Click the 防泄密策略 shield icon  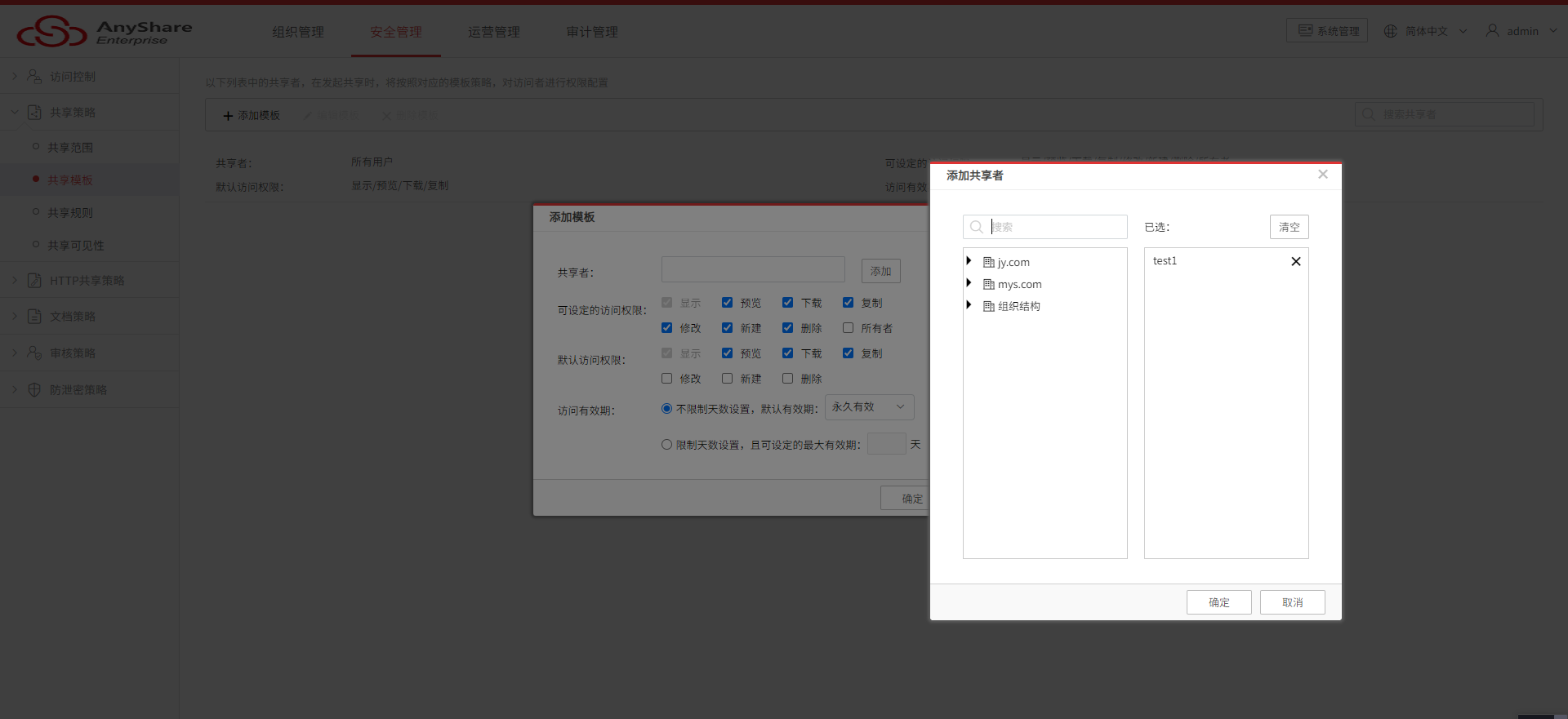tap(34, 389)
